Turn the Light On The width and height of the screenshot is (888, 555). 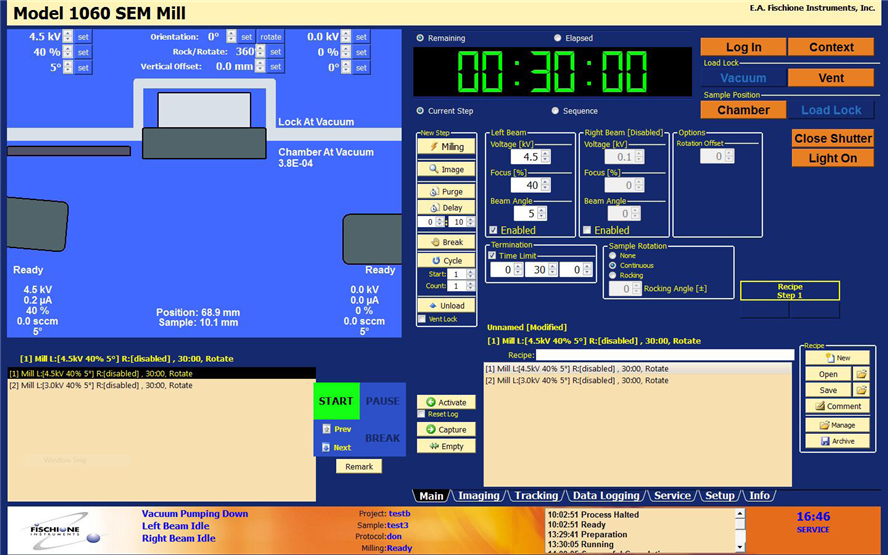pos(832,158)
